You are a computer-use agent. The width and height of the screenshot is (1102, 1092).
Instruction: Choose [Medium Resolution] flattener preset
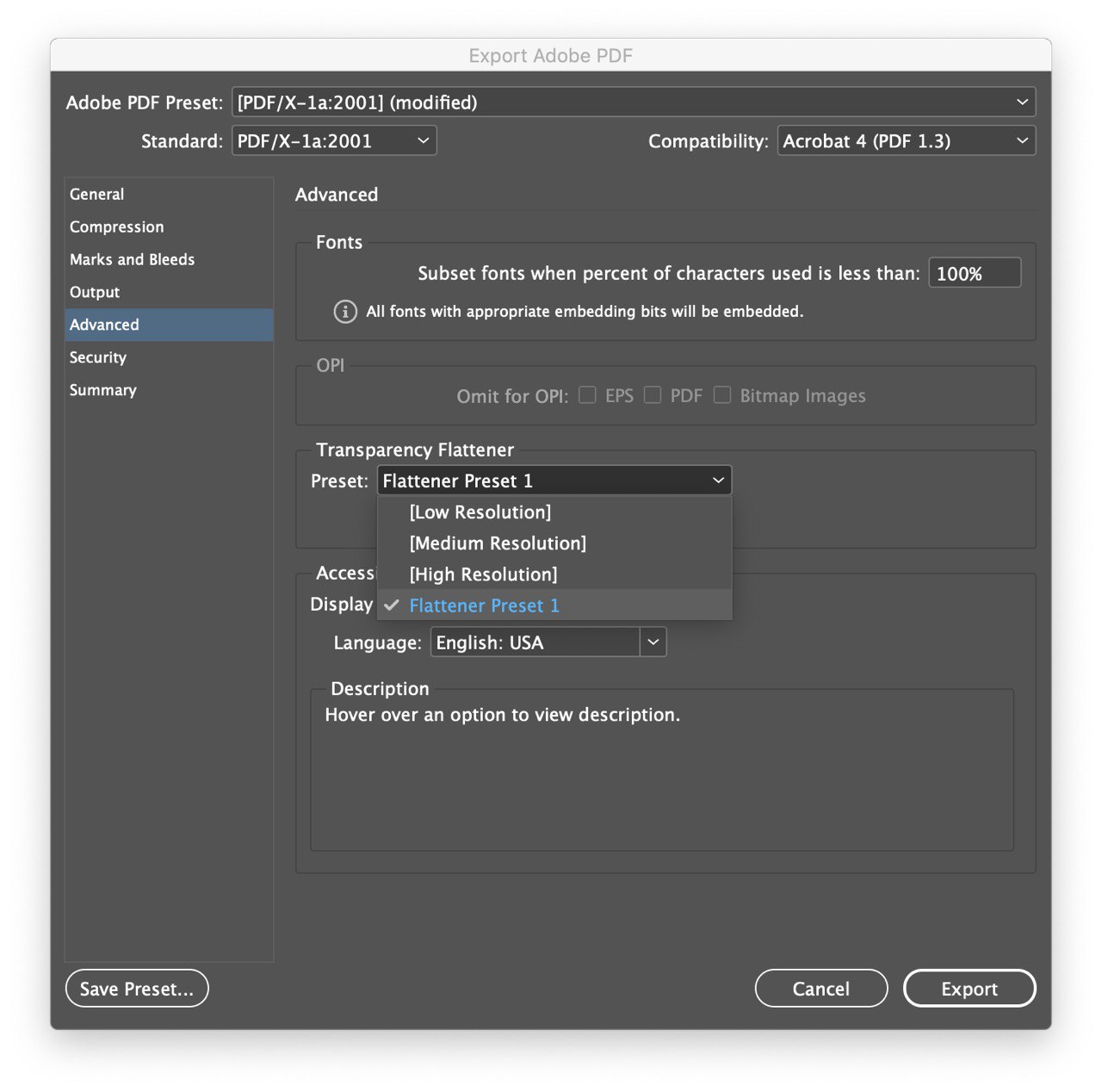click(x=554, y=543)
